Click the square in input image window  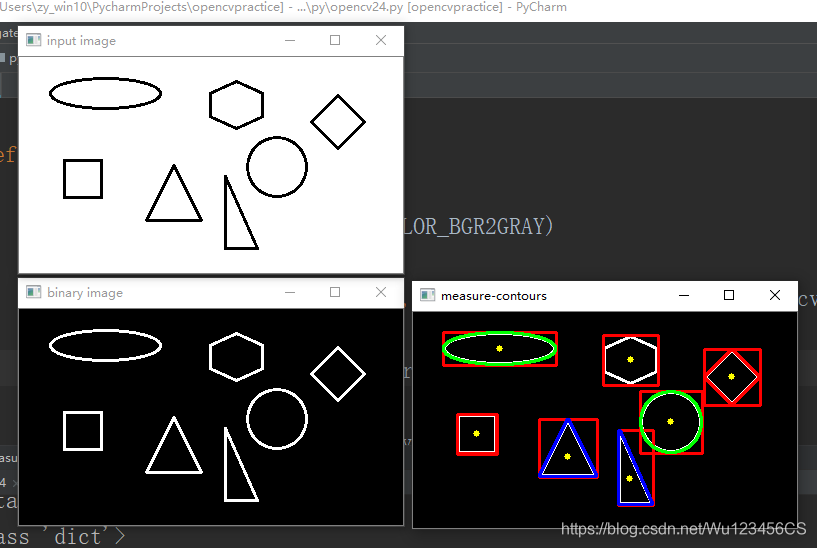point(83,179)
